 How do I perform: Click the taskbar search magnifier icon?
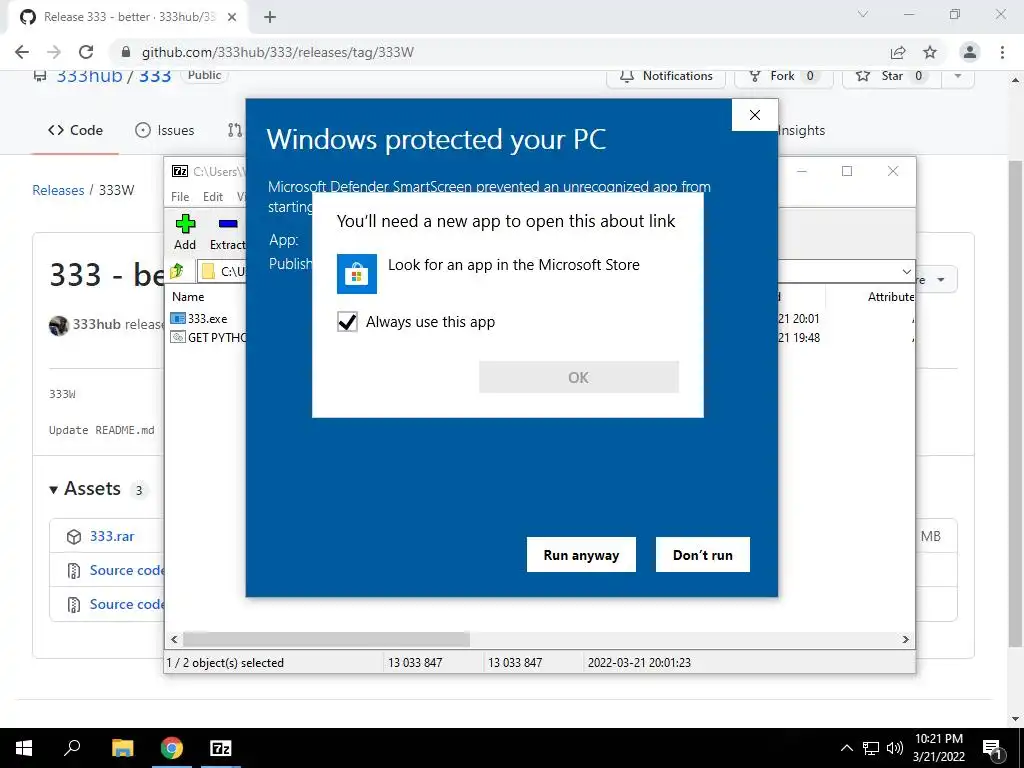click(x=72, y=748)
